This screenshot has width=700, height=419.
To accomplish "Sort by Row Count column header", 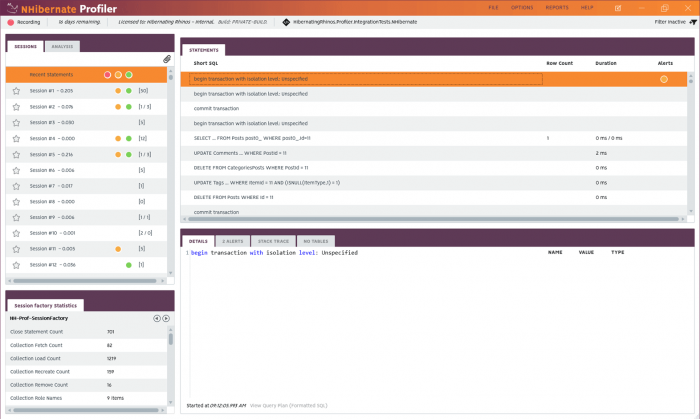I will point(559,63).
